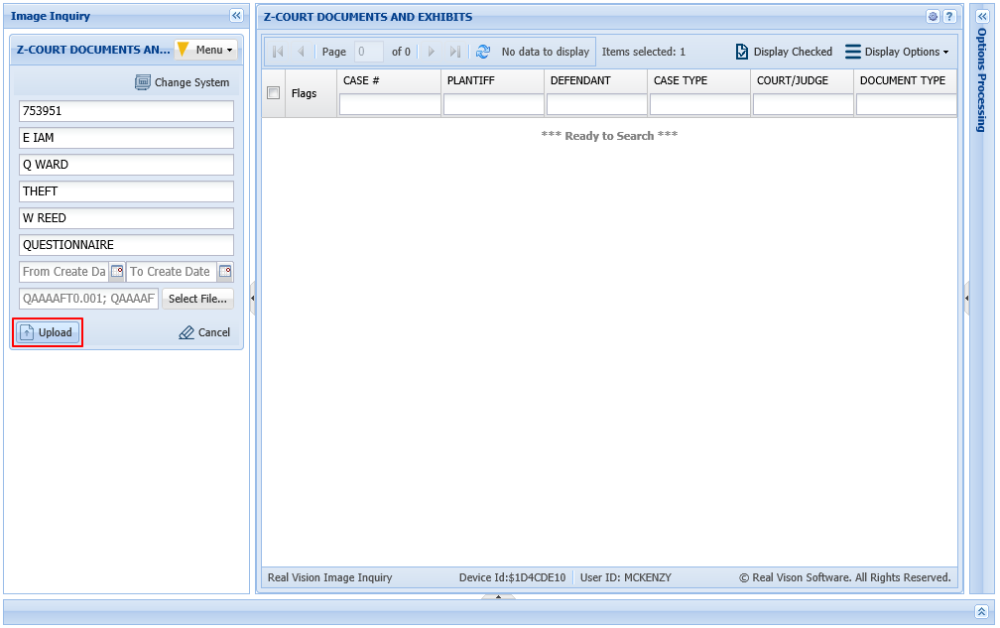
Task: Click Display Checked
Action: [x=784, y=52]
